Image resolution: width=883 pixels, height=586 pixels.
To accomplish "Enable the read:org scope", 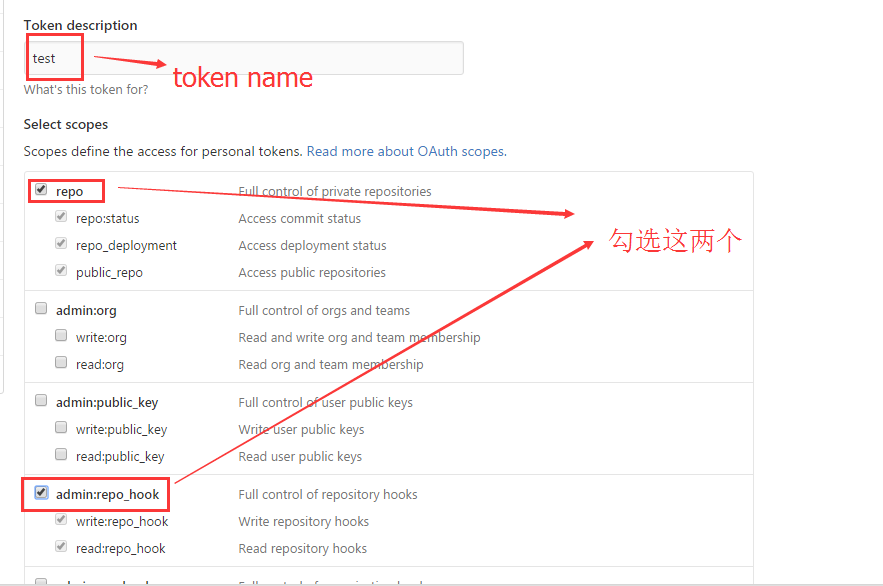I will tap(61, 361).
